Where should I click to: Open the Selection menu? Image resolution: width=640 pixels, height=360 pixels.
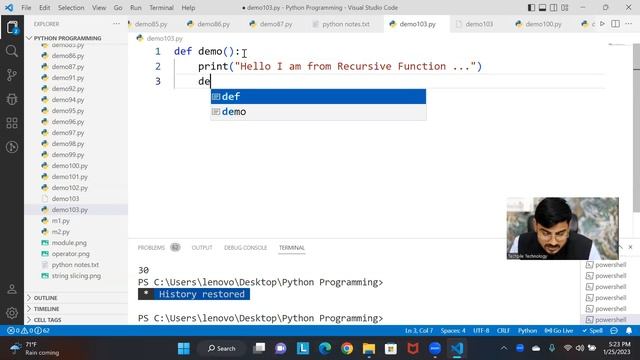click(71, 8)
